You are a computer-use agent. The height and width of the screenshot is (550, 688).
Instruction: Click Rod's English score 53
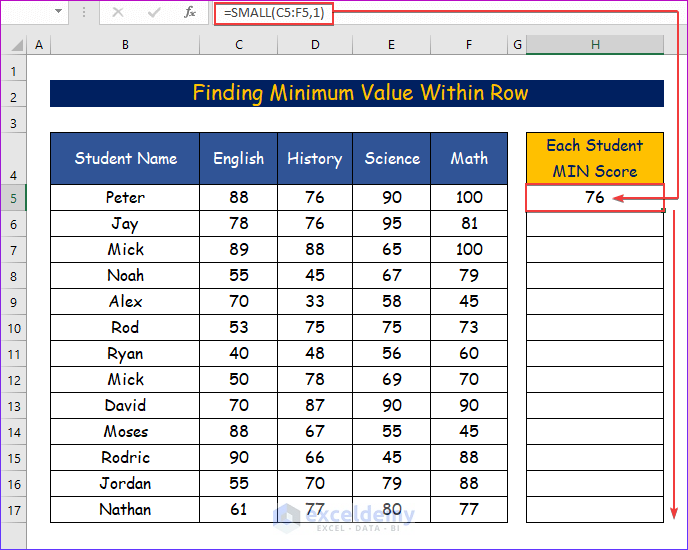point(239,327)
